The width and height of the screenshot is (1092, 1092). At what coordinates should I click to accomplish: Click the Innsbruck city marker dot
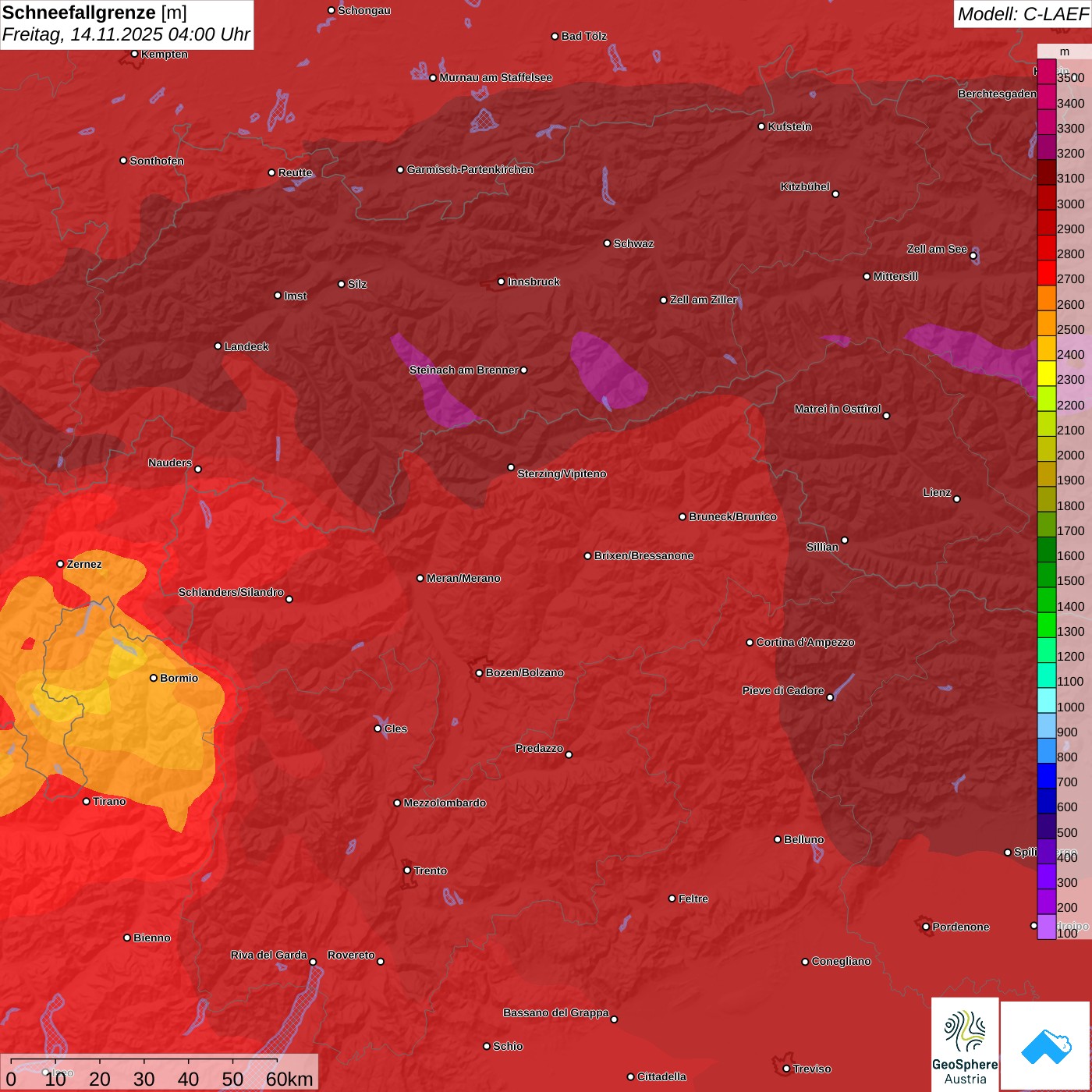tap(502, 282)
